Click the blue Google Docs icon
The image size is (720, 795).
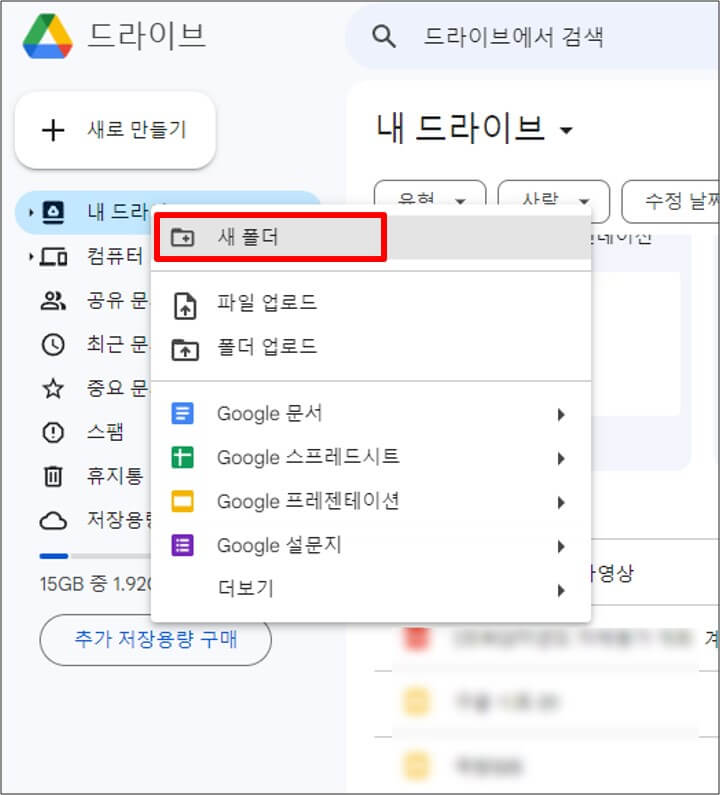(x=183, y=414)
